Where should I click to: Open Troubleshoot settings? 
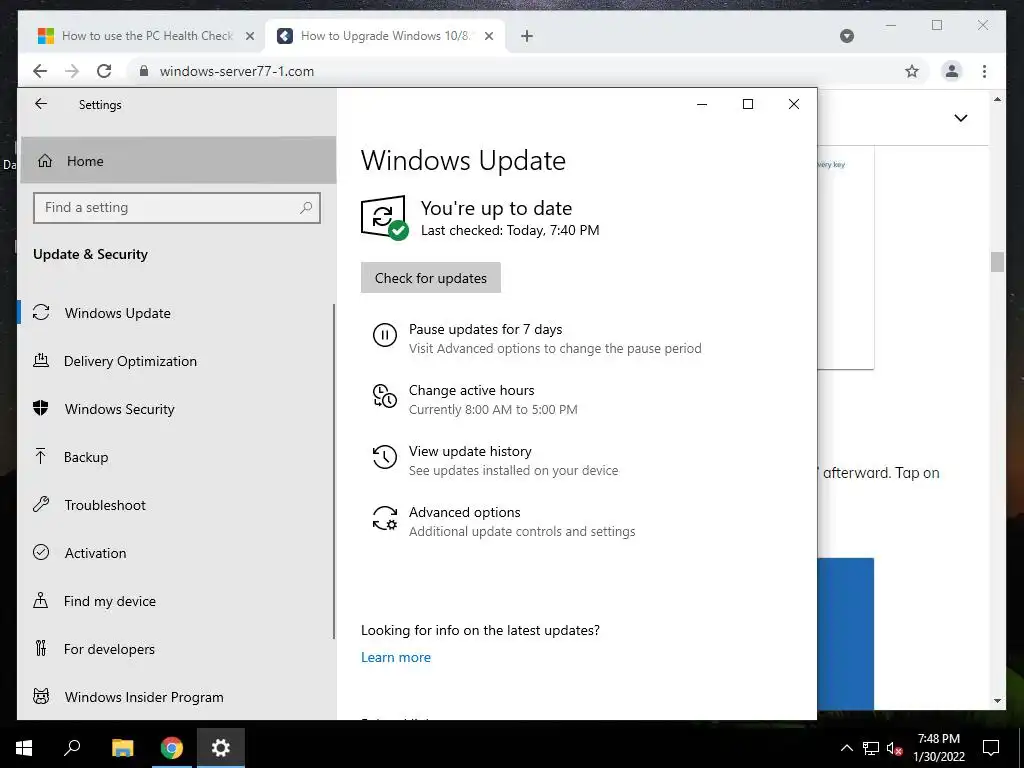click(175, 505)
